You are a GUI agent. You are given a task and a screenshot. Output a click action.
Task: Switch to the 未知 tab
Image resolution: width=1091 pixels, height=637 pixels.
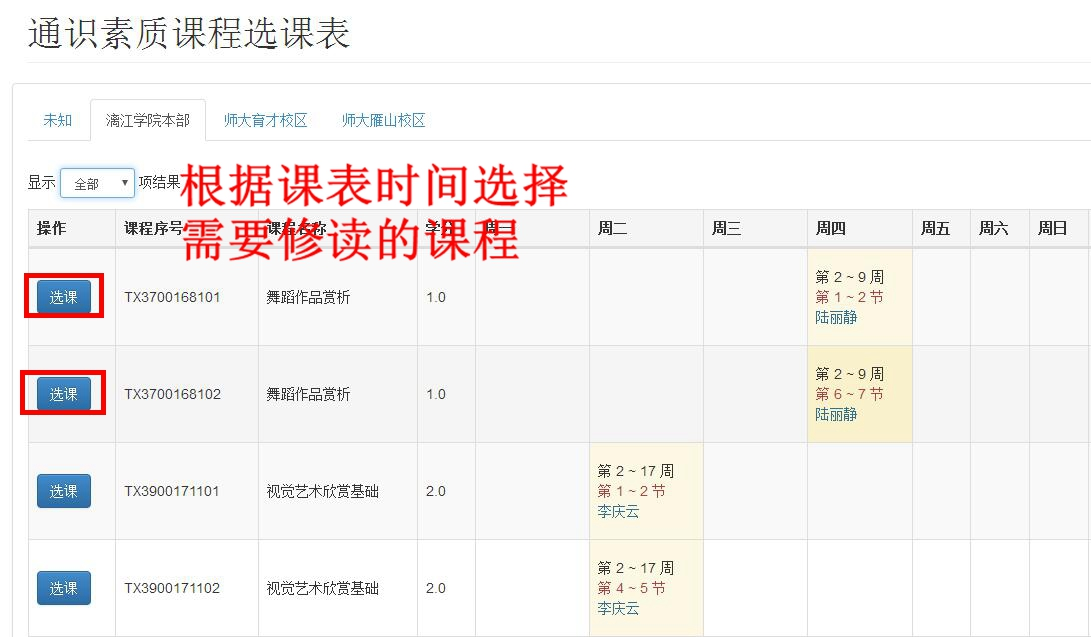tap(57, 120)
